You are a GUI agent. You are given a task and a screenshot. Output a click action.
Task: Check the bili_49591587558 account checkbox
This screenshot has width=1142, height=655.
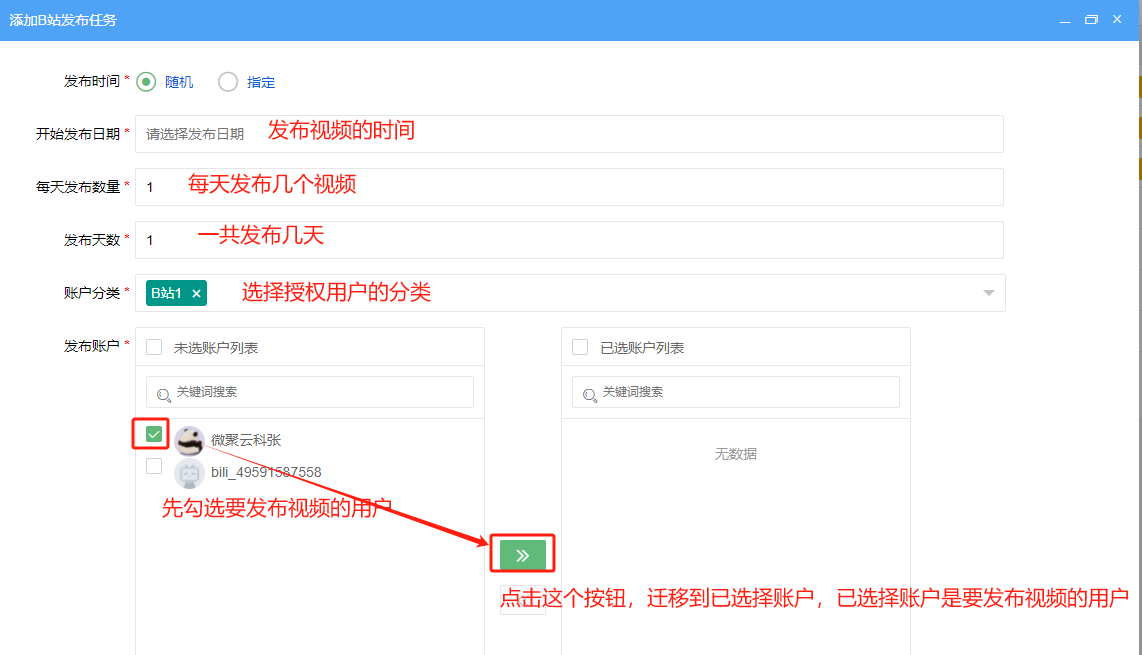tap(154, 466)
